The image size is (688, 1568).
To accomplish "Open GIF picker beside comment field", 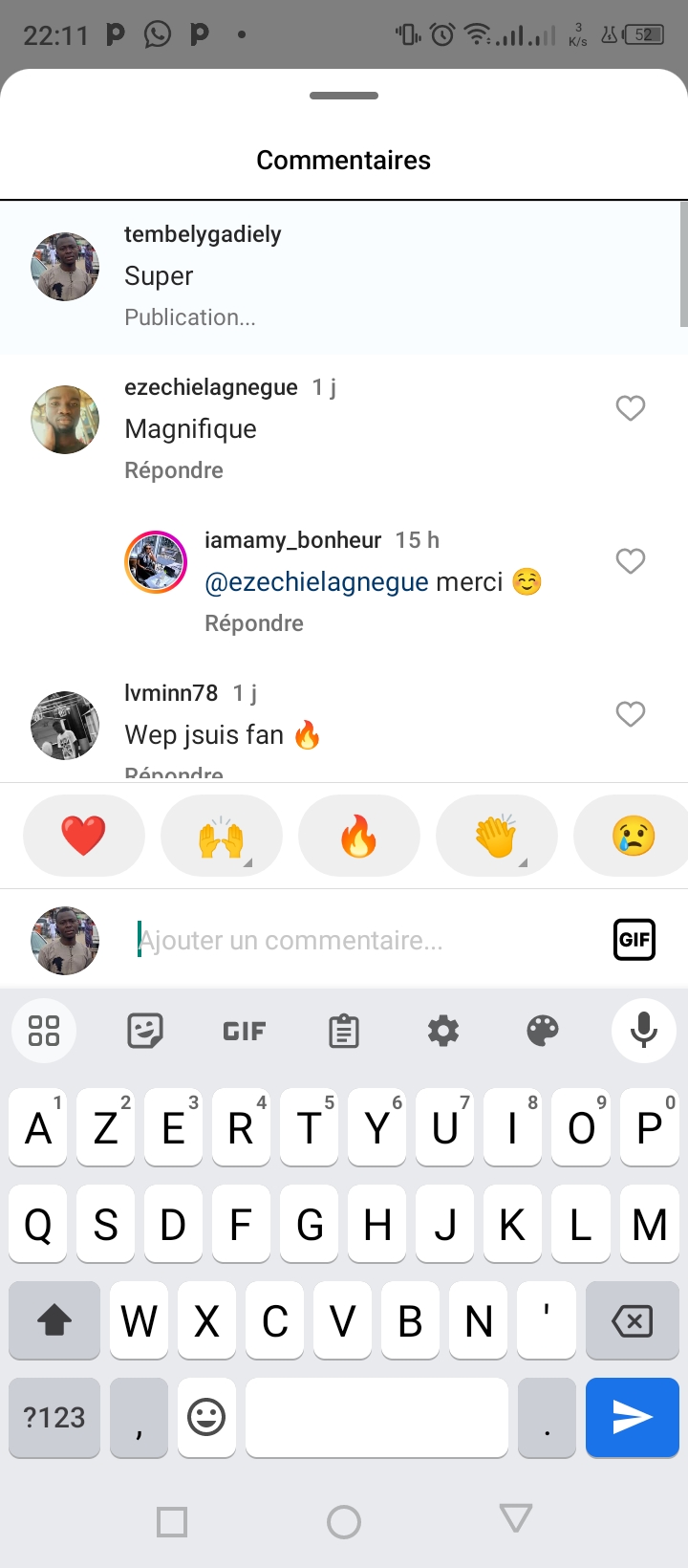I will [634, 939].
